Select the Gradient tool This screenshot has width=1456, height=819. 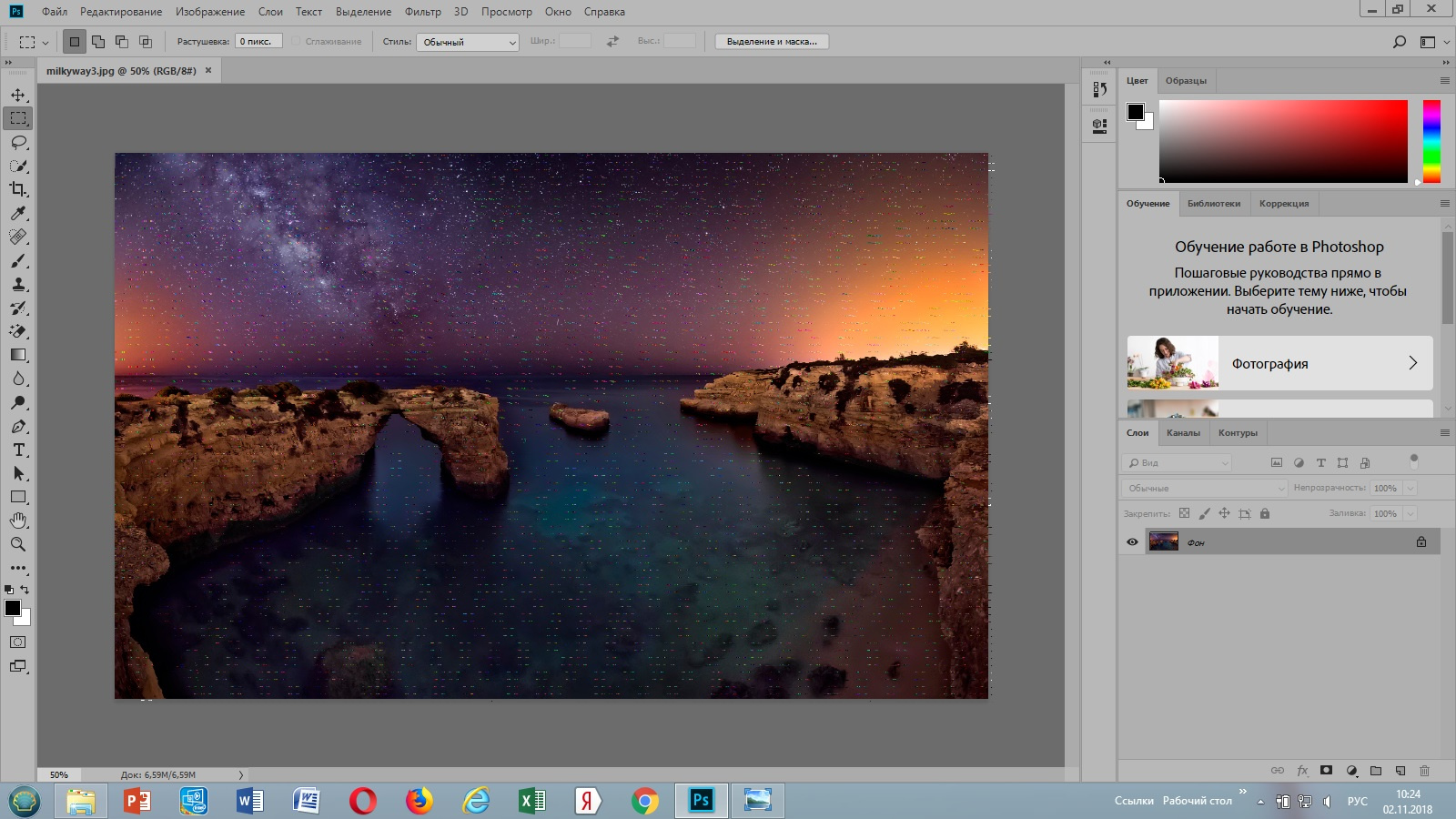[18, 355]
